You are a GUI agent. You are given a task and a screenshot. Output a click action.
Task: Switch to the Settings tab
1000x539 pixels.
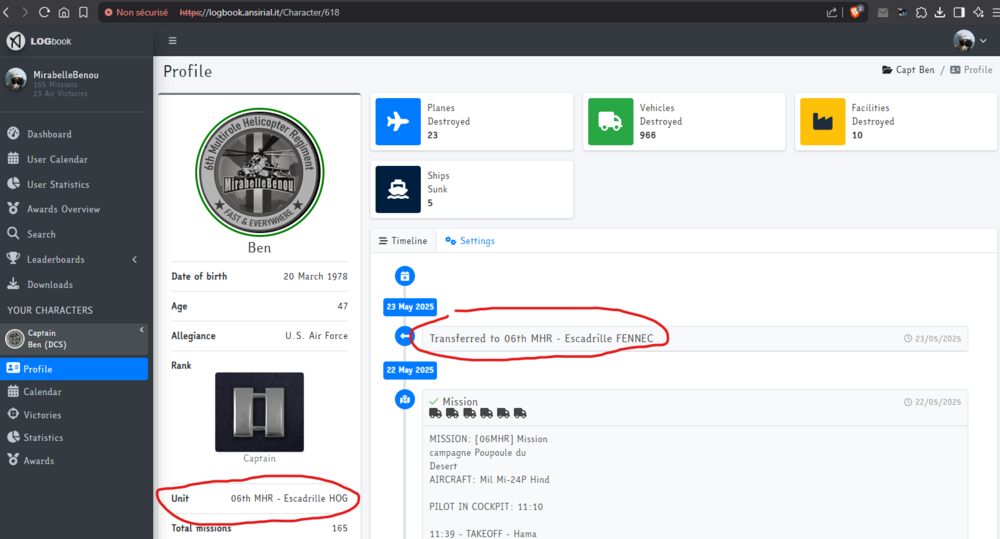click(x=469, y=240)
